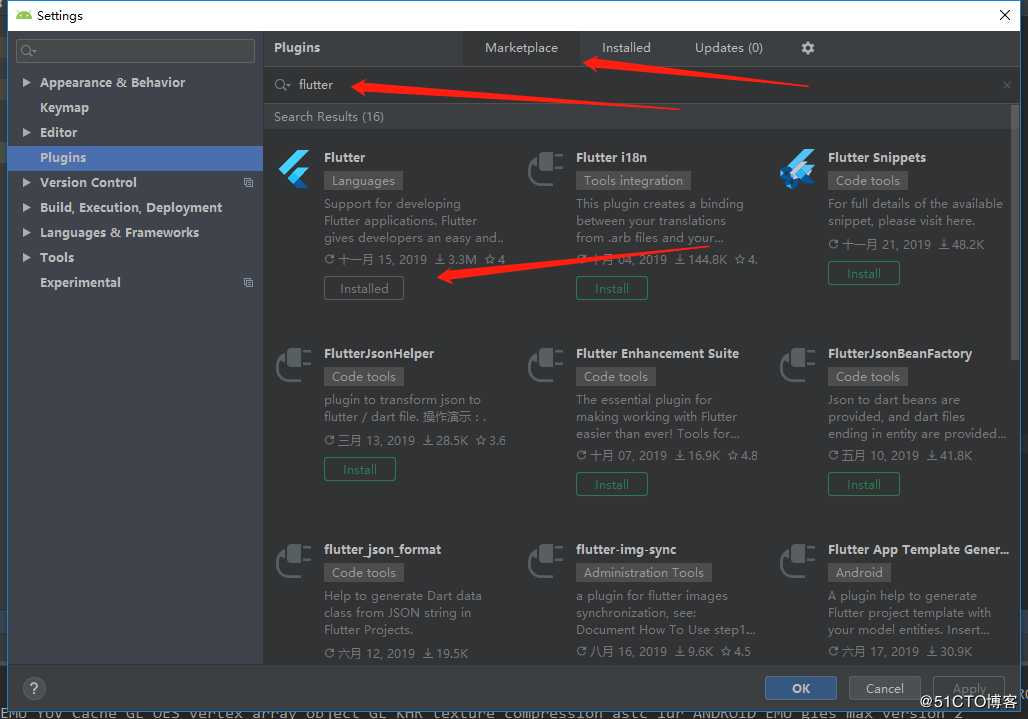
Task: Switch to the Installed tab
Action: point(626,48)
